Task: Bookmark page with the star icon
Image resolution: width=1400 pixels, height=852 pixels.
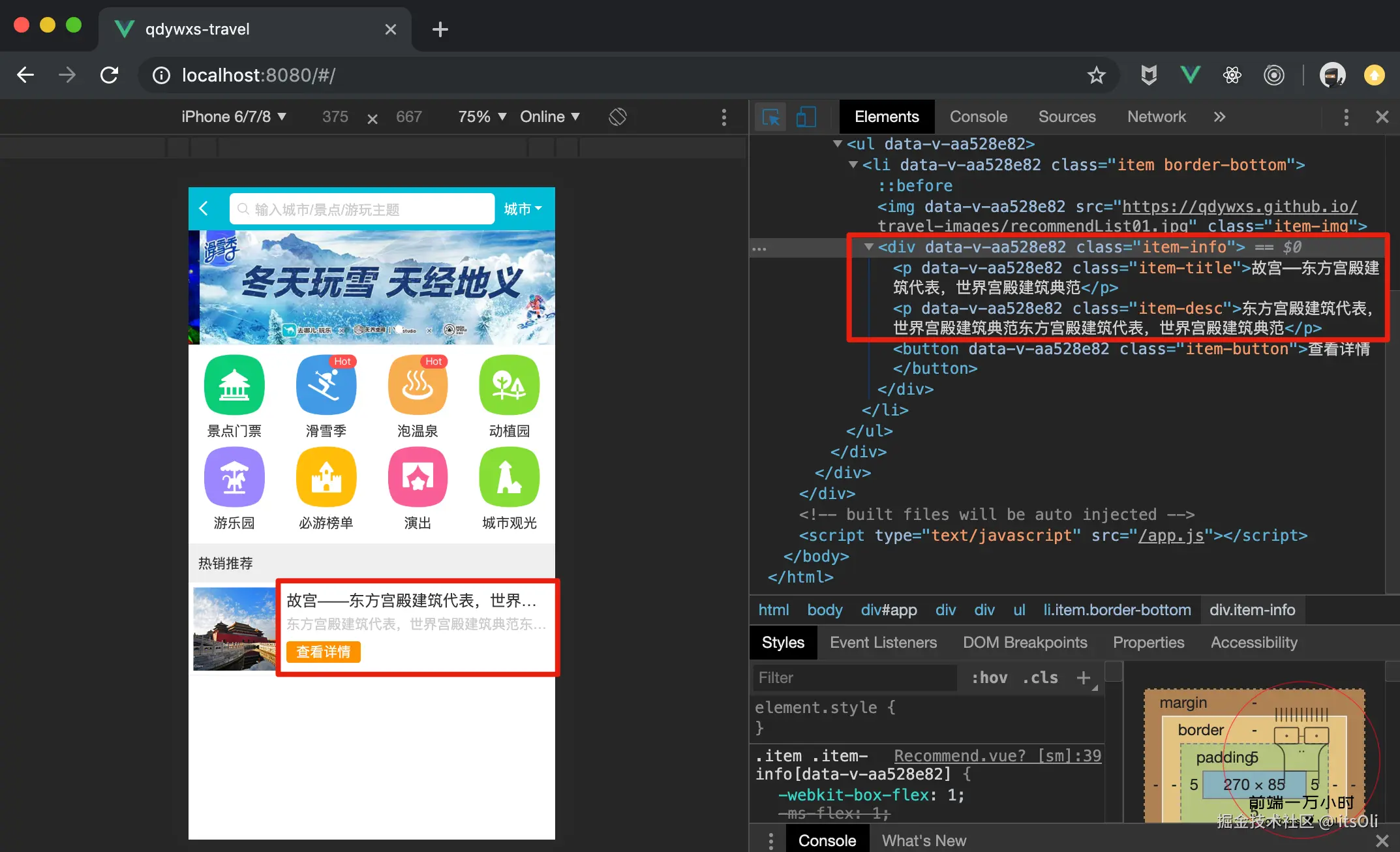Action: (x=1096, y=76)
